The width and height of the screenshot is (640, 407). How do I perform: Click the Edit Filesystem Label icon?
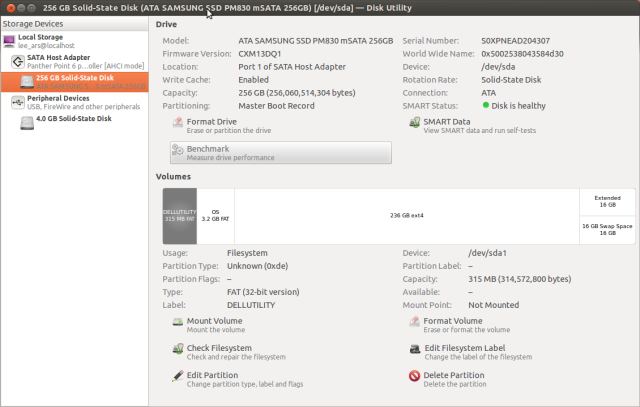click(415, 349)
